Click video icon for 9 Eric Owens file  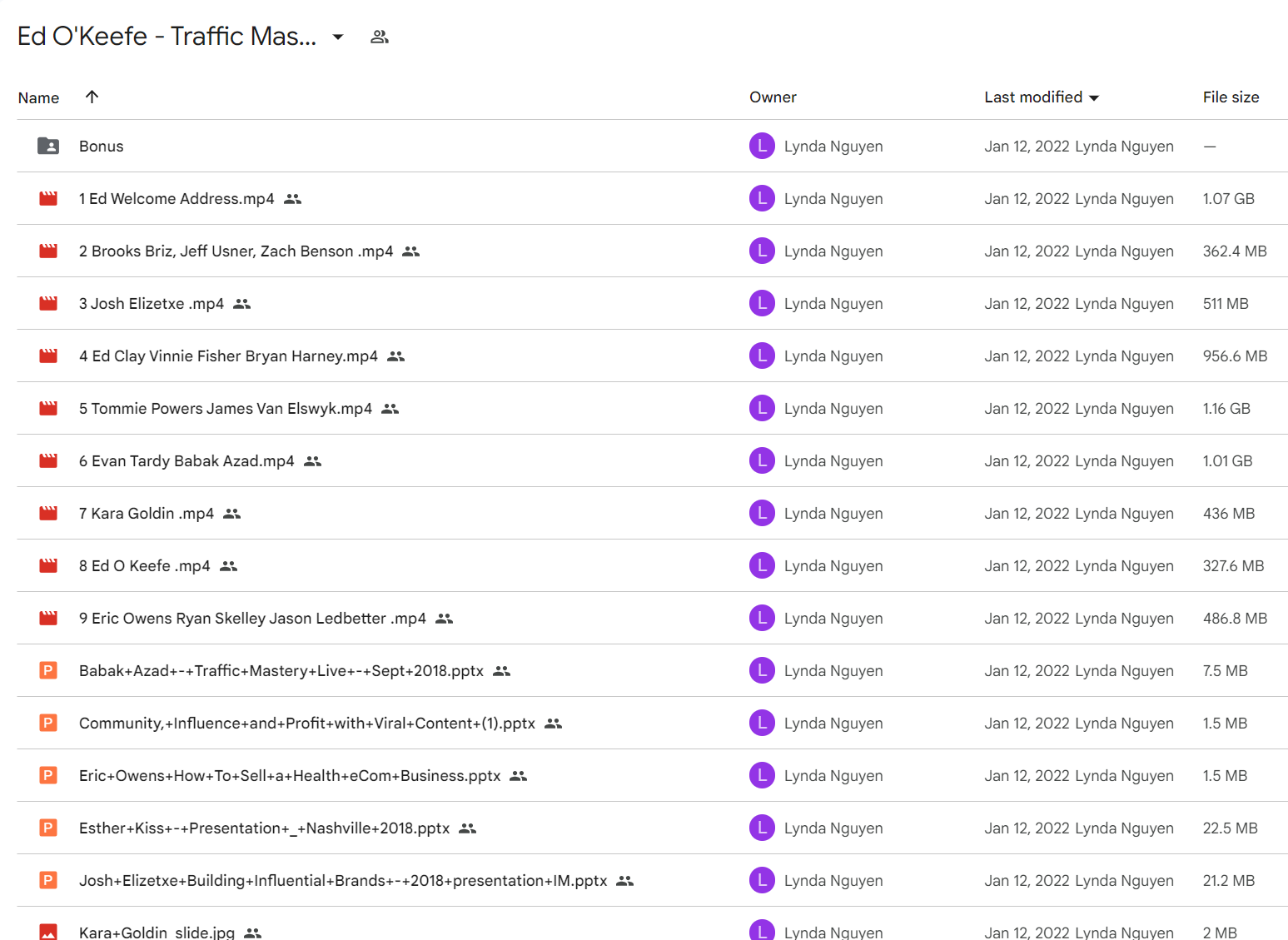[48, 618]
